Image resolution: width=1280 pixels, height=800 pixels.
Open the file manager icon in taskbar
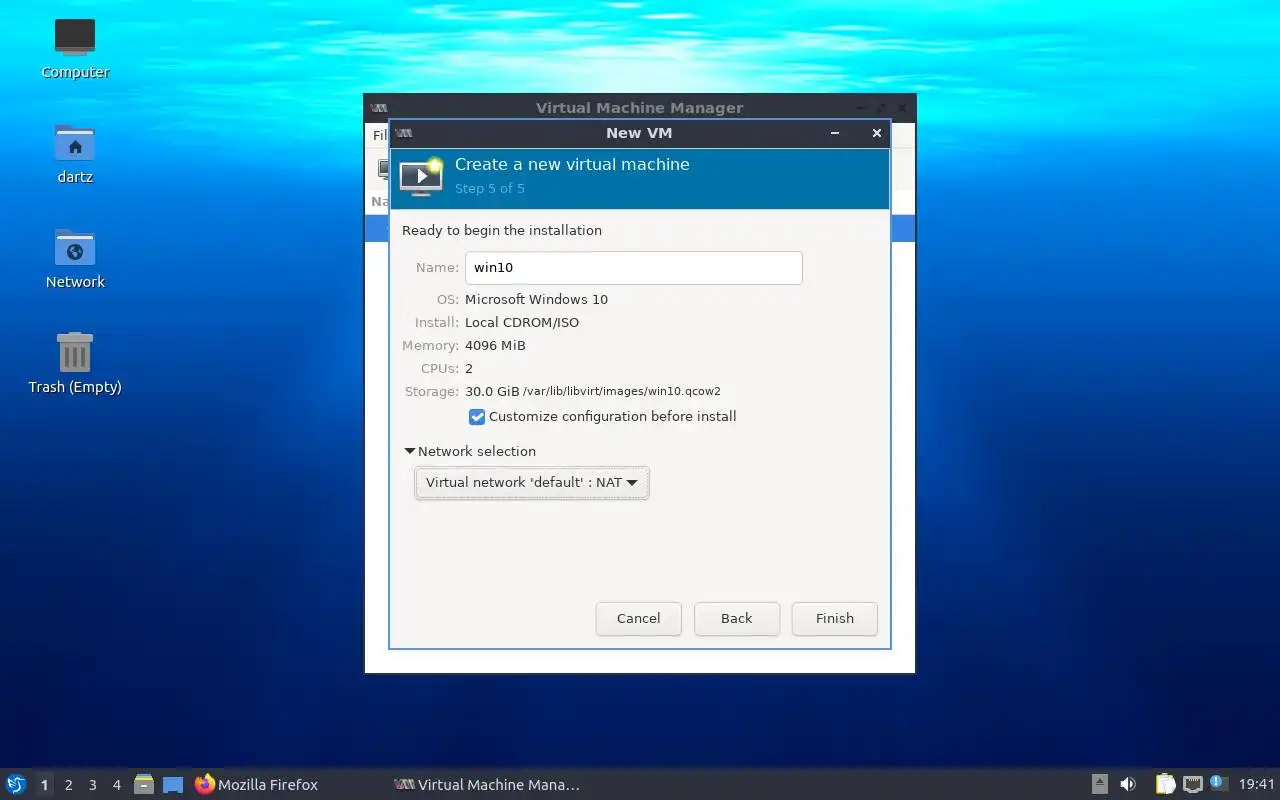pyautogui.click(x=144, y=784)
